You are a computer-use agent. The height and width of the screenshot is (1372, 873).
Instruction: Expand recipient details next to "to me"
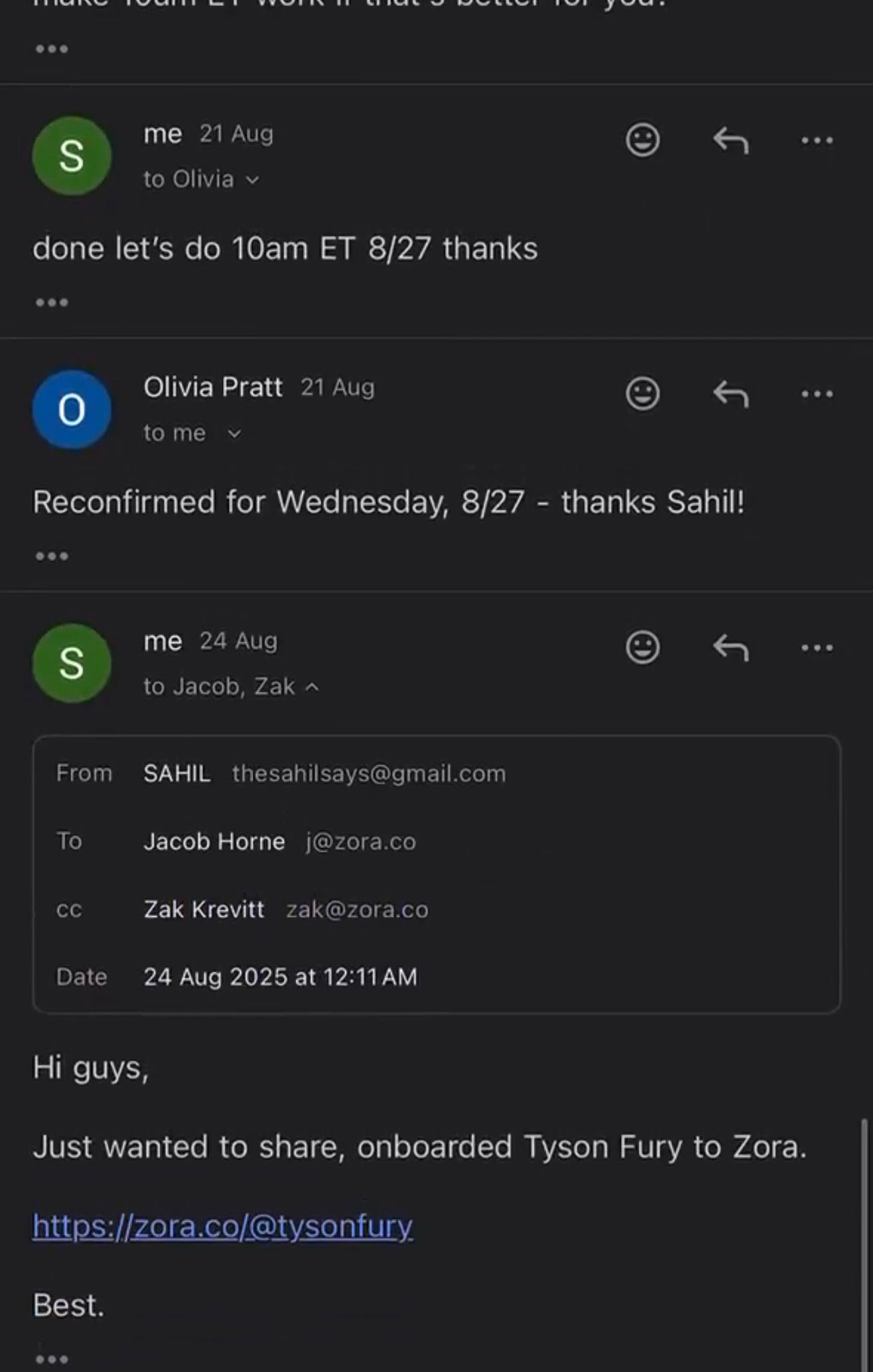234,434
